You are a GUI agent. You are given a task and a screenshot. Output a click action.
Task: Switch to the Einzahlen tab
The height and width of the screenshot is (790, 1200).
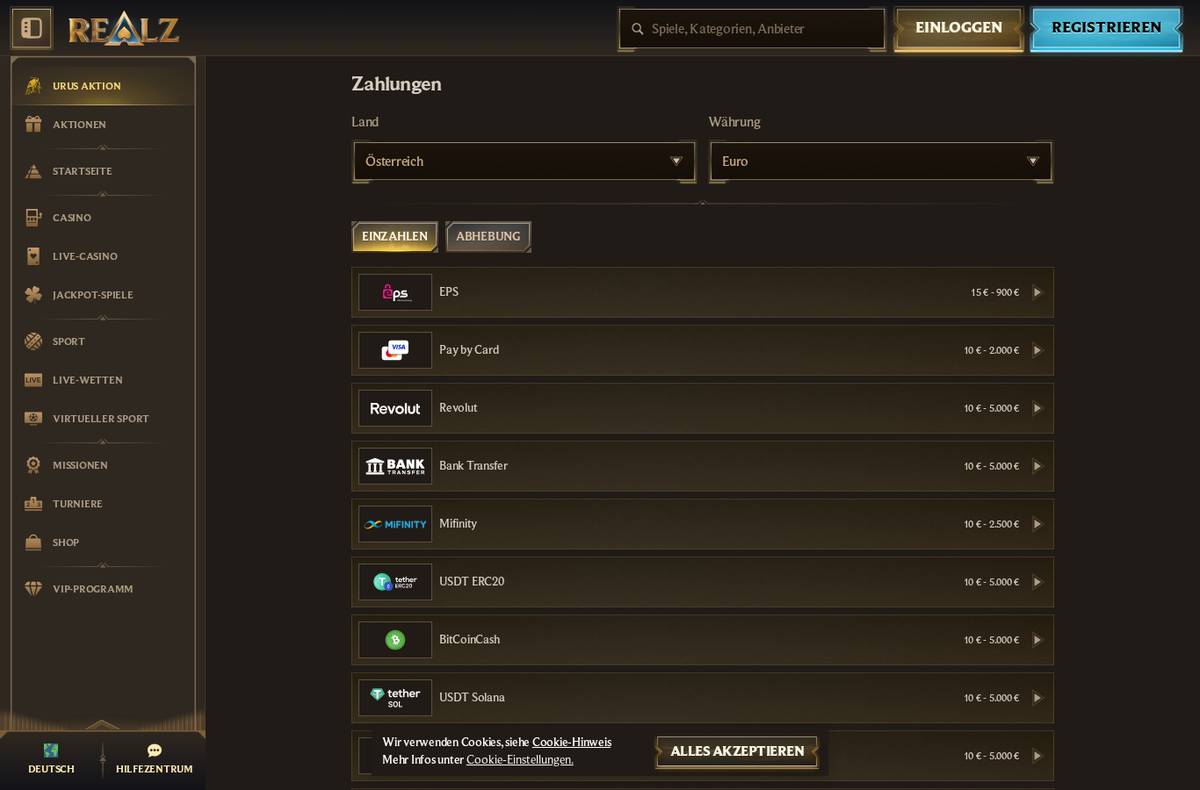(395, 236)
